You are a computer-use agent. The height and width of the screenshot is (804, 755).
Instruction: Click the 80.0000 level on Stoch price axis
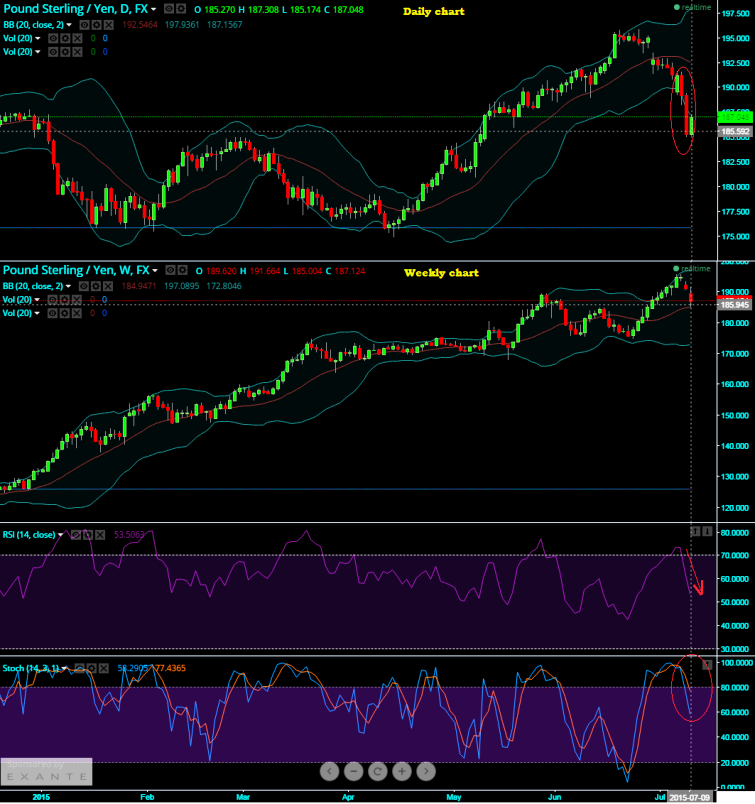(x=736, y=688)
